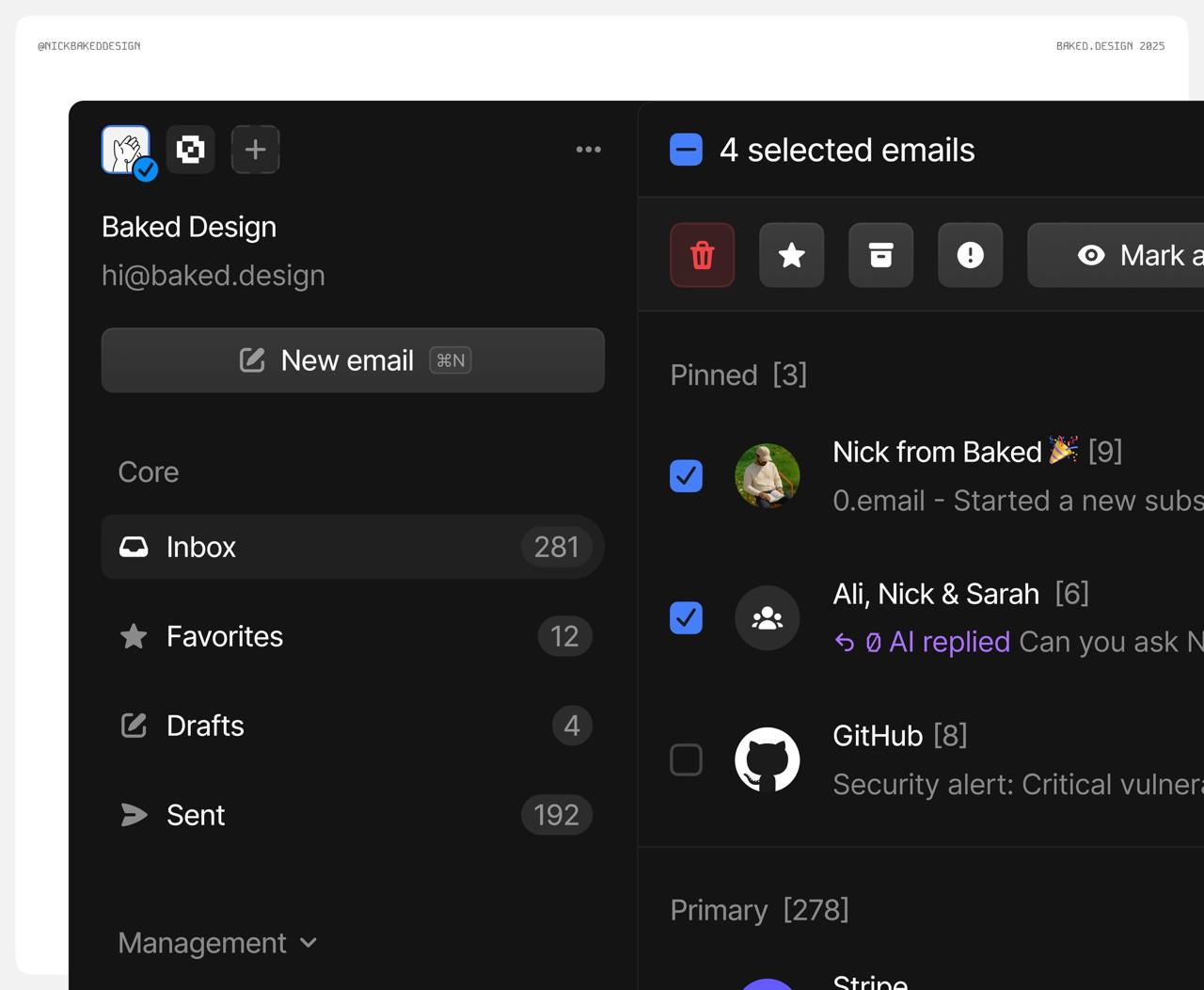Click the GitHub logo avatar

pos(768,759)
